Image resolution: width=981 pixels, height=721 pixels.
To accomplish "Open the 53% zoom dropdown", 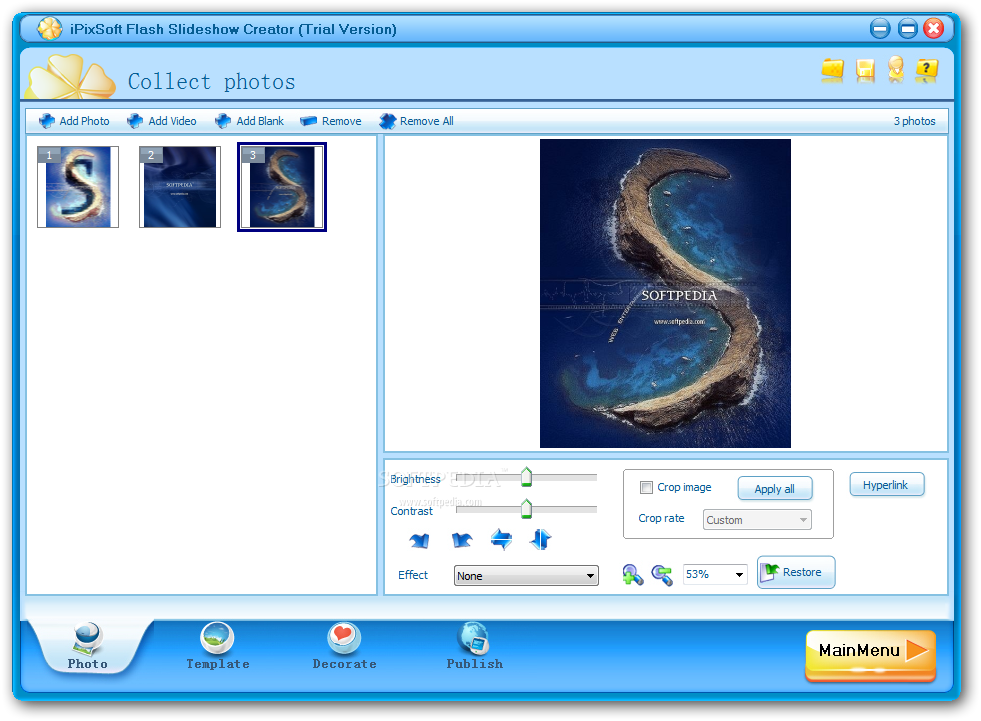I will point(714,574).
